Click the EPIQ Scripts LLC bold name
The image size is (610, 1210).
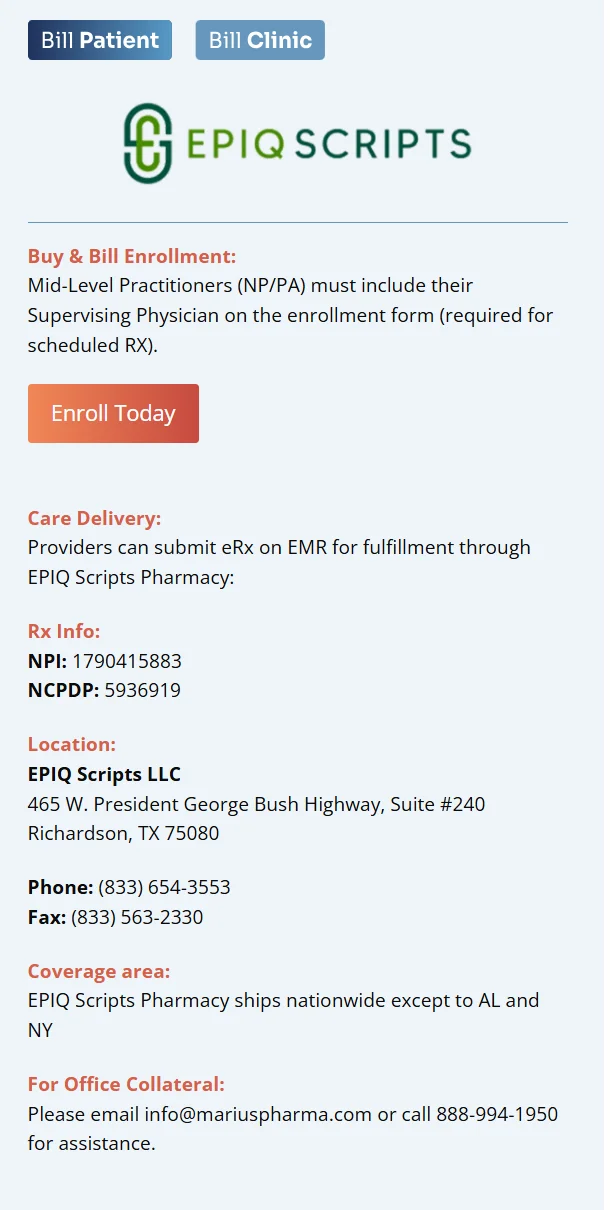pyautogui.click(x=104, y=775)
